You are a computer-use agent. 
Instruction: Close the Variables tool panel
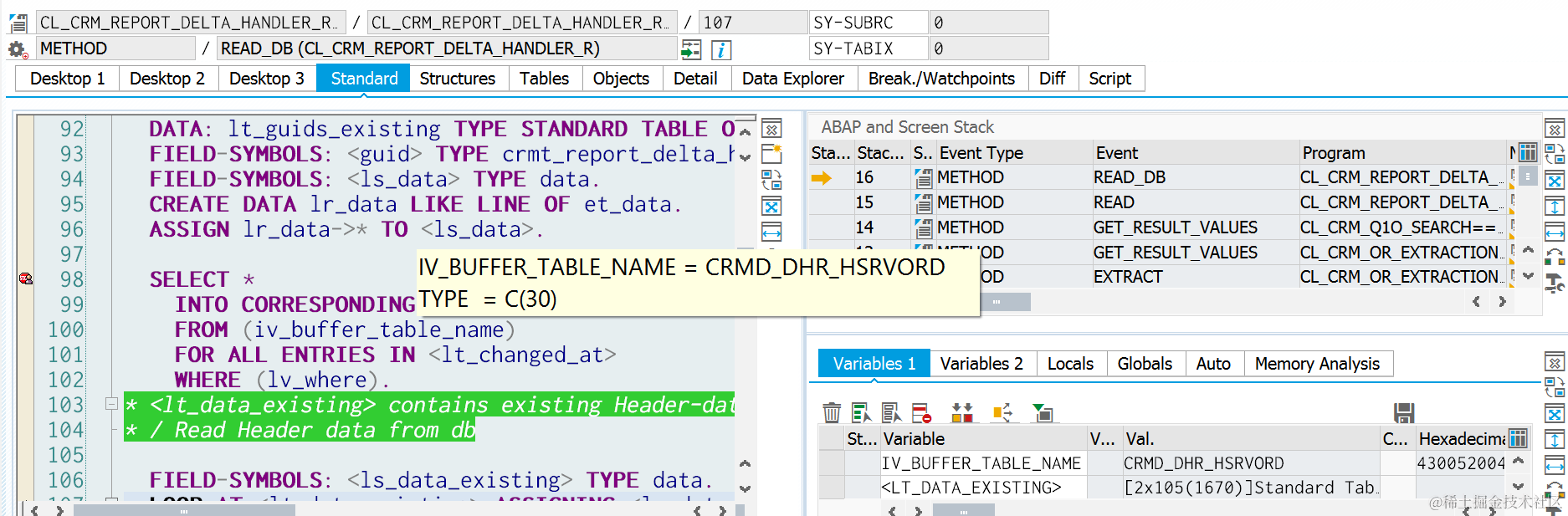1555,363
